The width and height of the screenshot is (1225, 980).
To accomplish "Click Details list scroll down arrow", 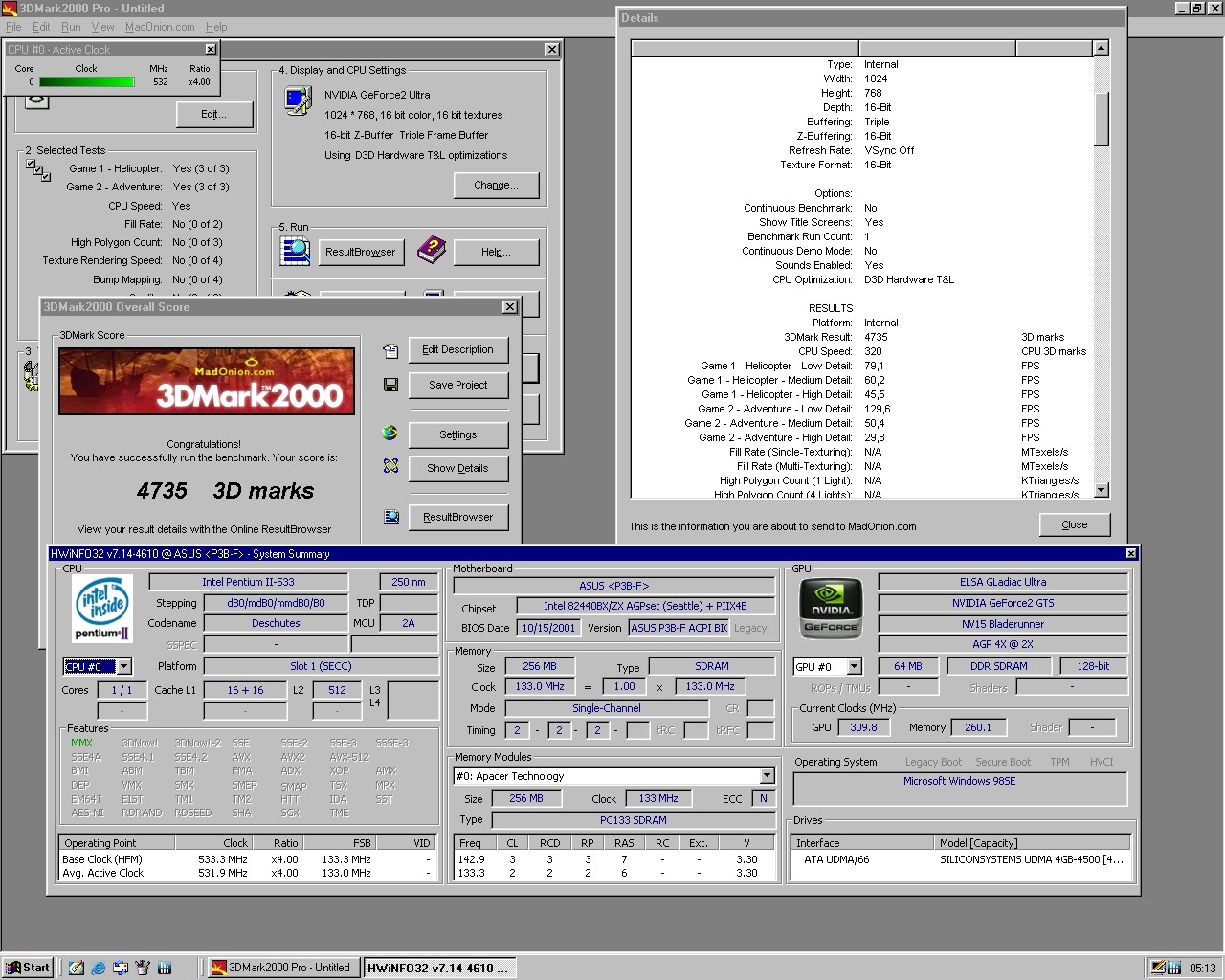I will [1102, 490].
